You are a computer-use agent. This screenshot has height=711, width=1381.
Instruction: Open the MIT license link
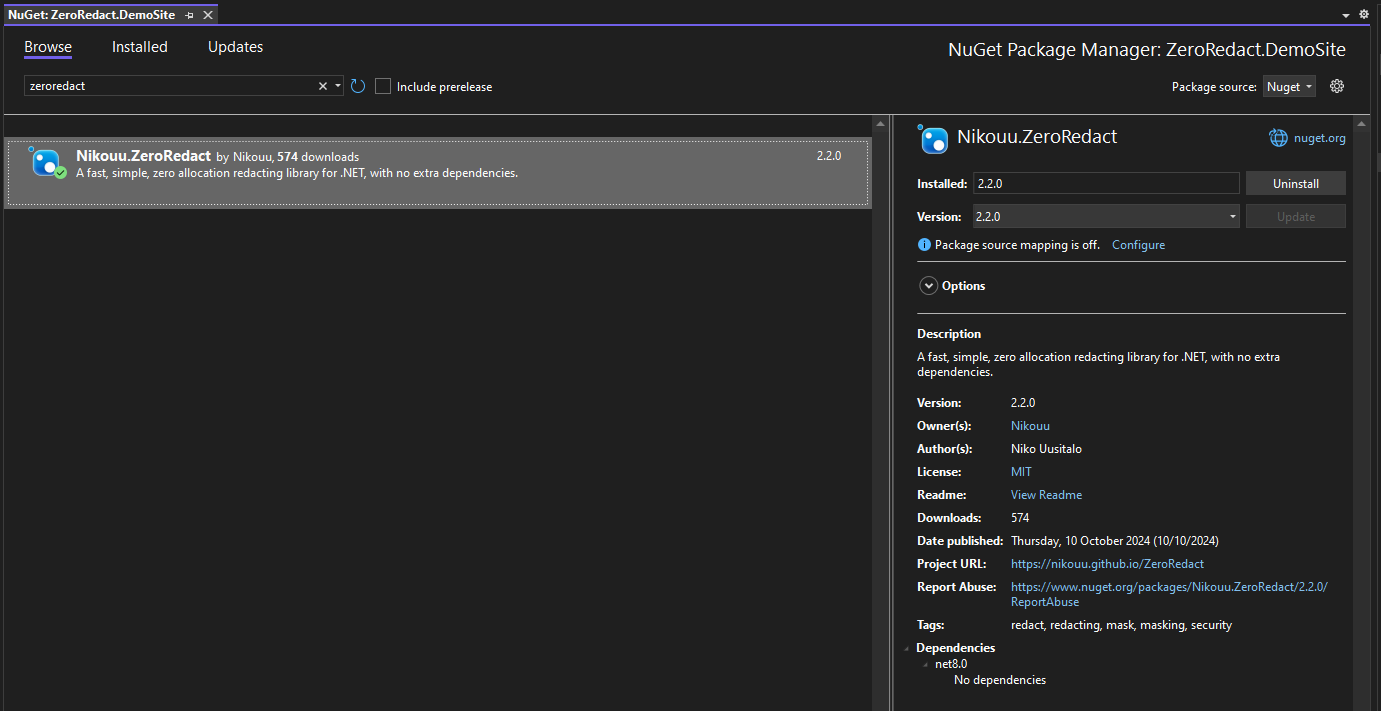coord(1021,472)
